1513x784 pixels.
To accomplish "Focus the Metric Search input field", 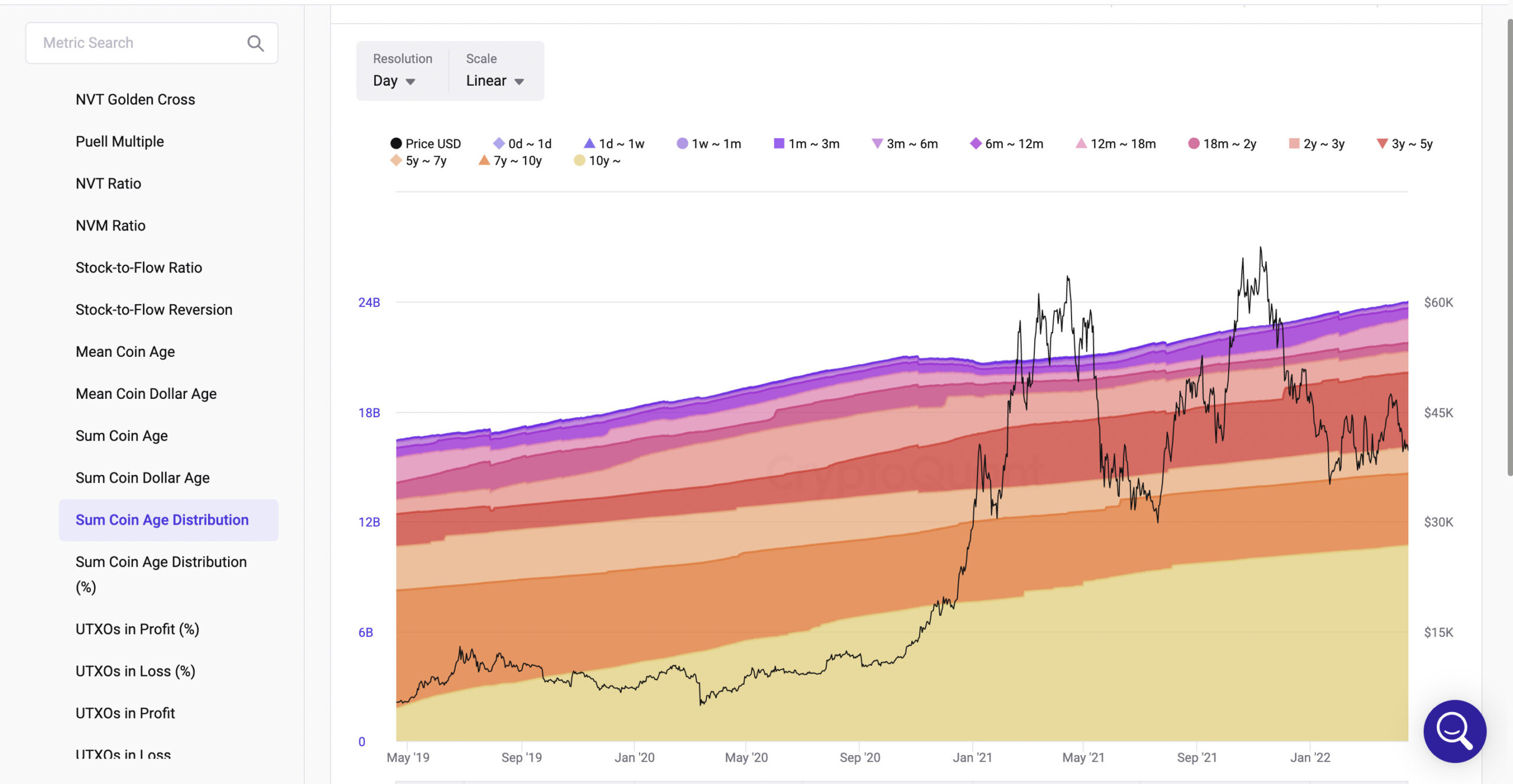I will pos(151,43).
